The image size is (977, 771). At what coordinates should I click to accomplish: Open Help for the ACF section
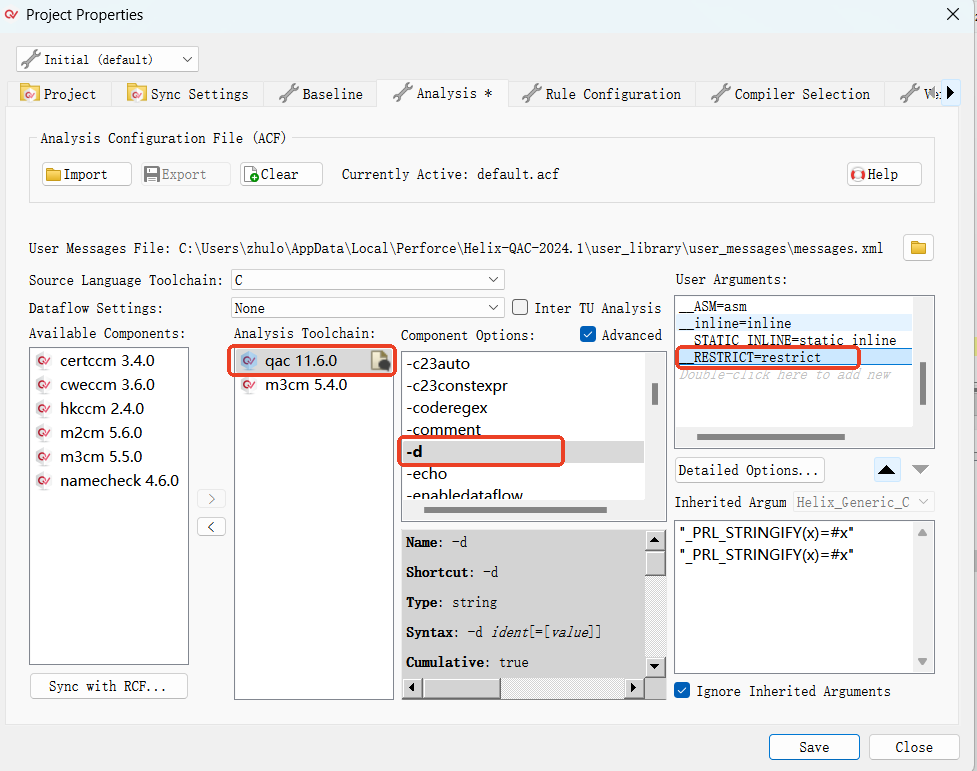(884, 174)
